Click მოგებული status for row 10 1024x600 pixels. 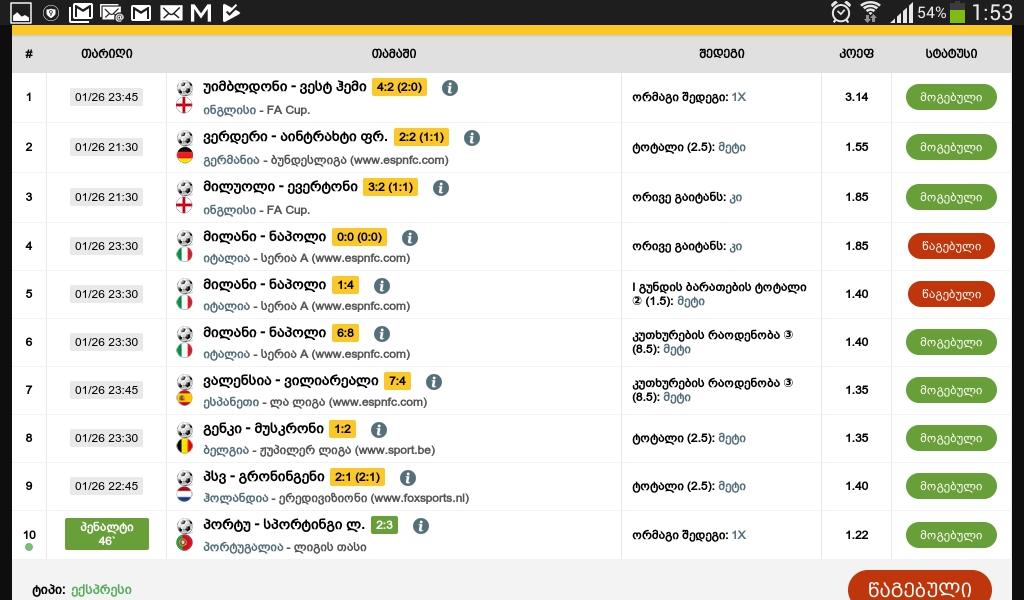(x=951, y=535)
